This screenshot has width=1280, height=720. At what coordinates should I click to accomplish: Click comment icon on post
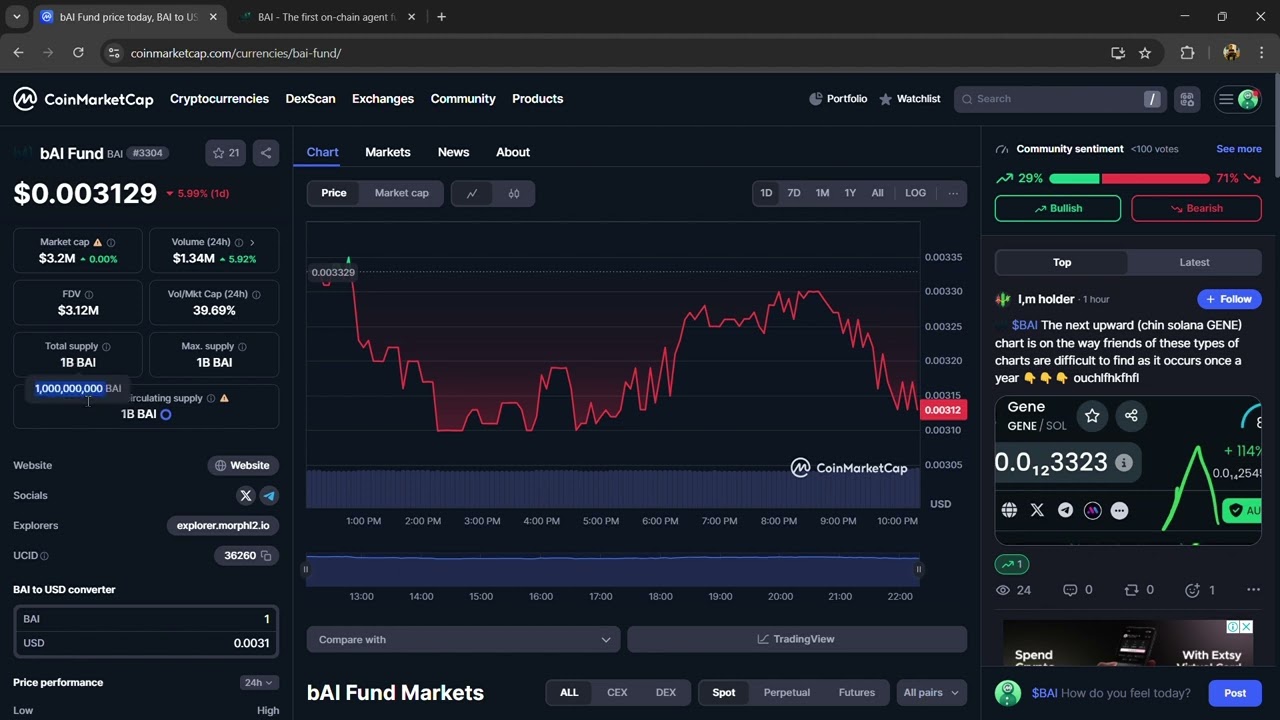pos(1070,590)
